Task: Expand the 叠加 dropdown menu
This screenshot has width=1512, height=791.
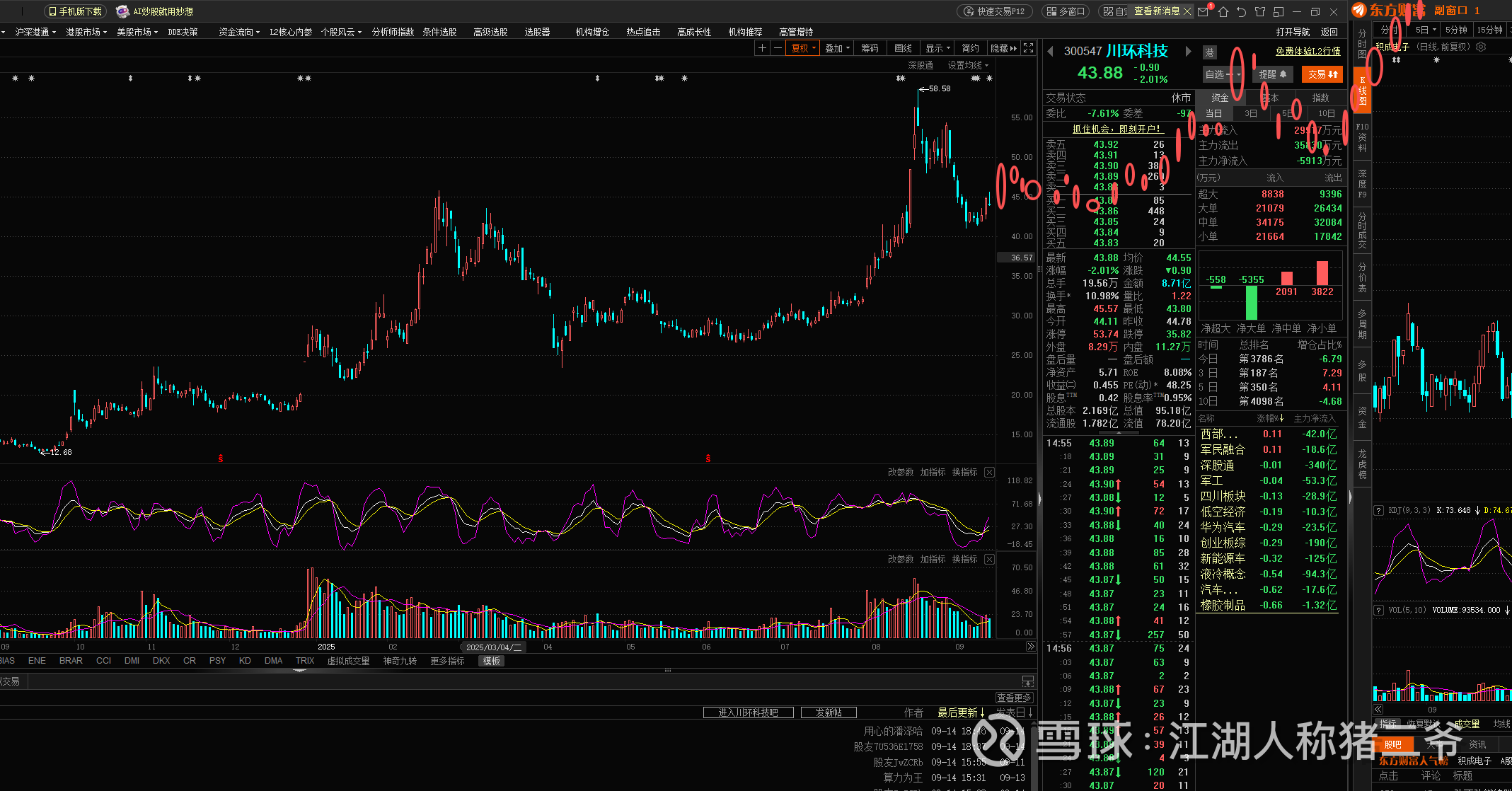Action: click(837, 48)
